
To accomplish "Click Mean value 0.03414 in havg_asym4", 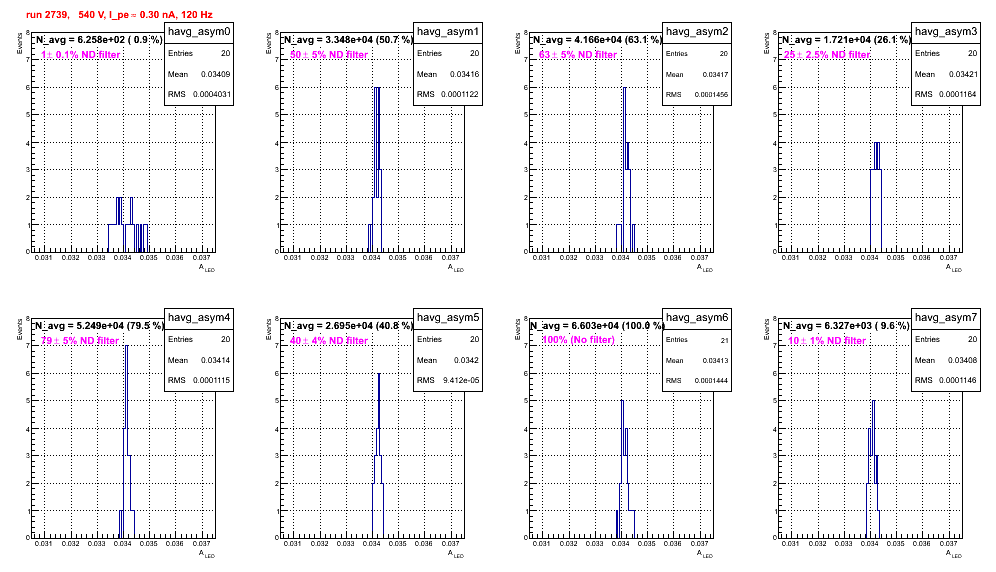I will (x=215, y=360).
